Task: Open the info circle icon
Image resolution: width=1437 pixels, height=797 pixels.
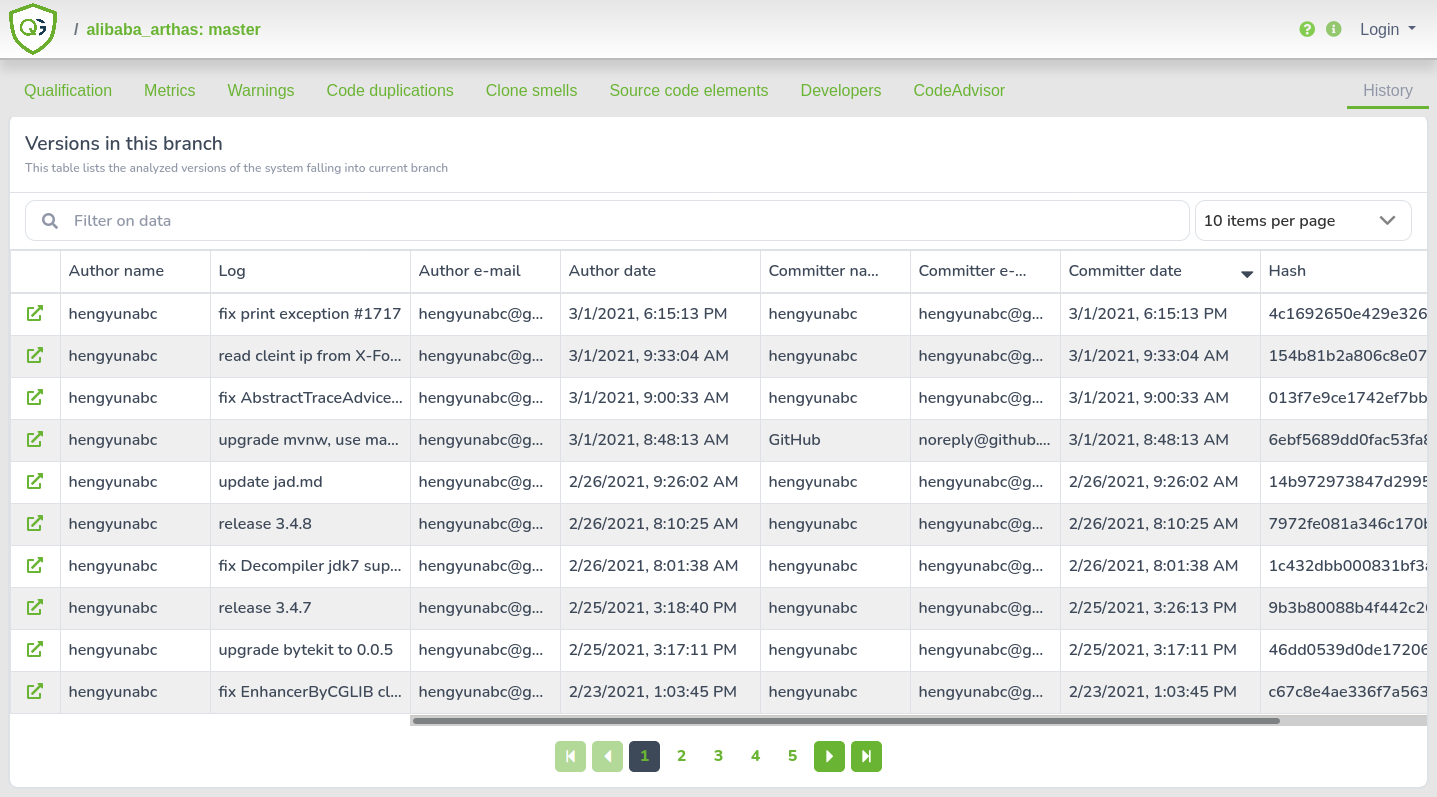Action: 1333,29
